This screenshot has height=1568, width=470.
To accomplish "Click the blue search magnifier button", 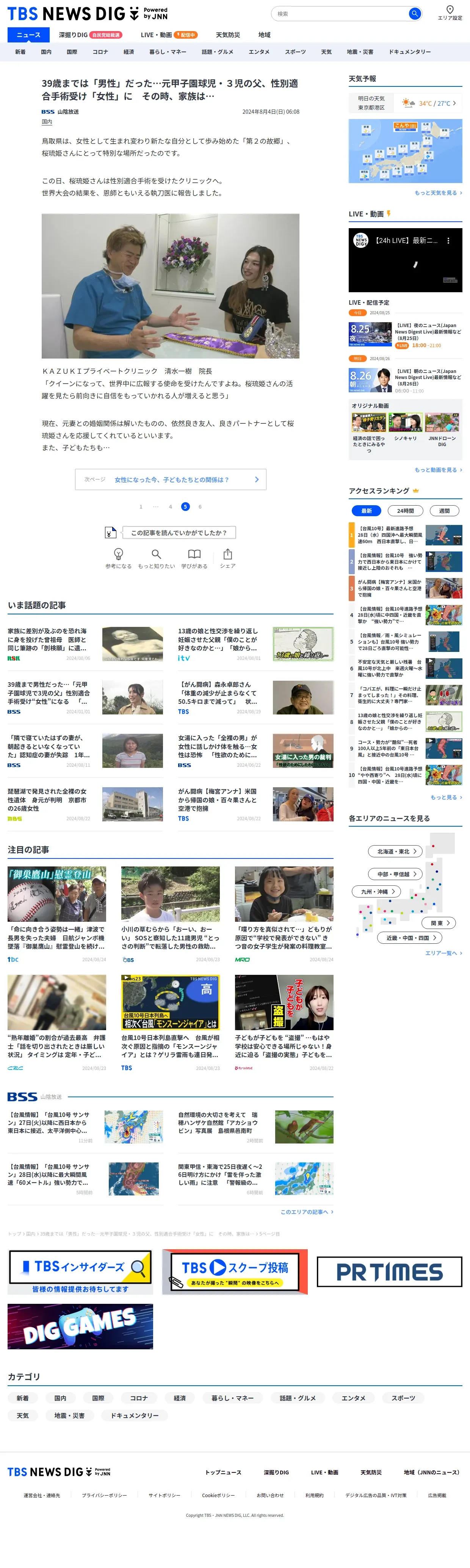I will (x=415, y=13).
